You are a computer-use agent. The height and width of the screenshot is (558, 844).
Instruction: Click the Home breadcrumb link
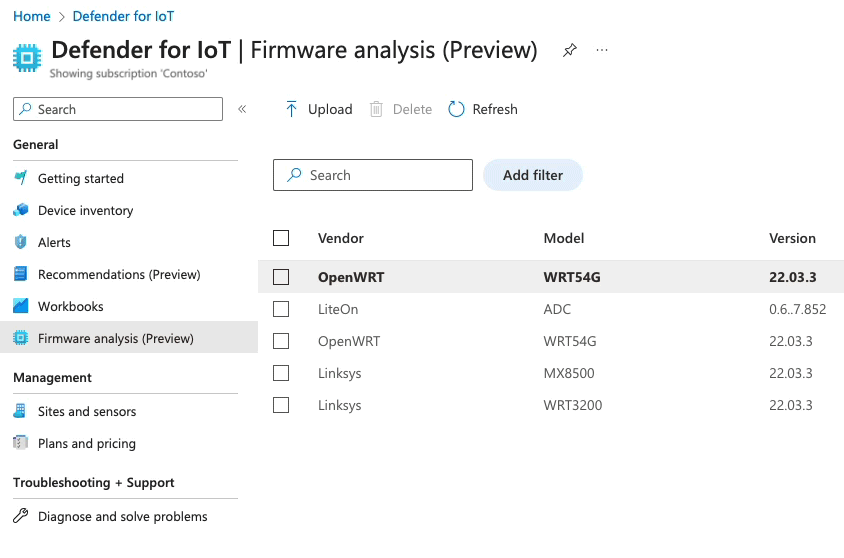point(32,16)
